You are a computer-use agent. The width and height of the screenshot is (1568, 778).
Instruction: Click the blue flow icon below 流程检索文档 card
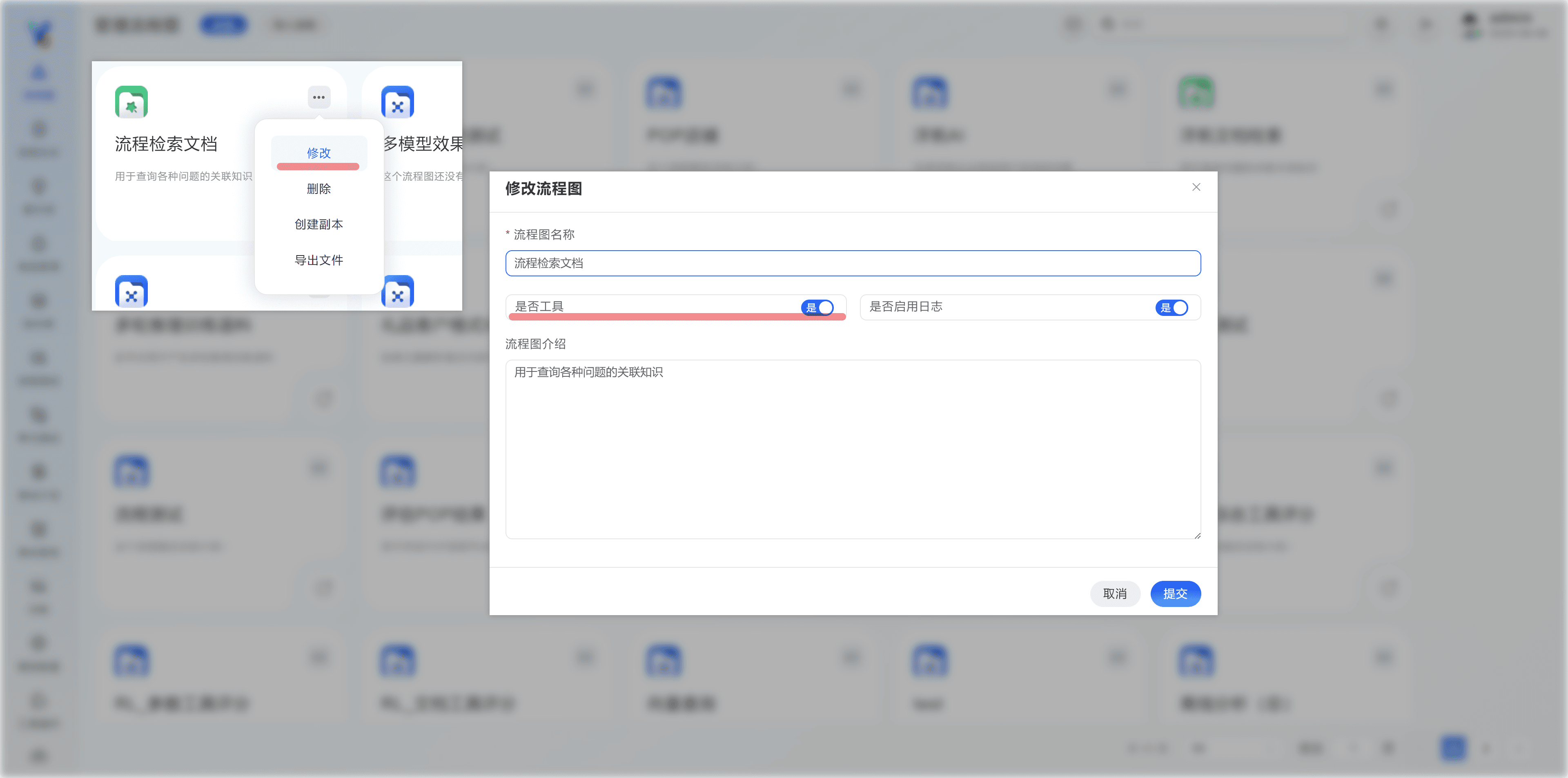click(x=131, y=291)
